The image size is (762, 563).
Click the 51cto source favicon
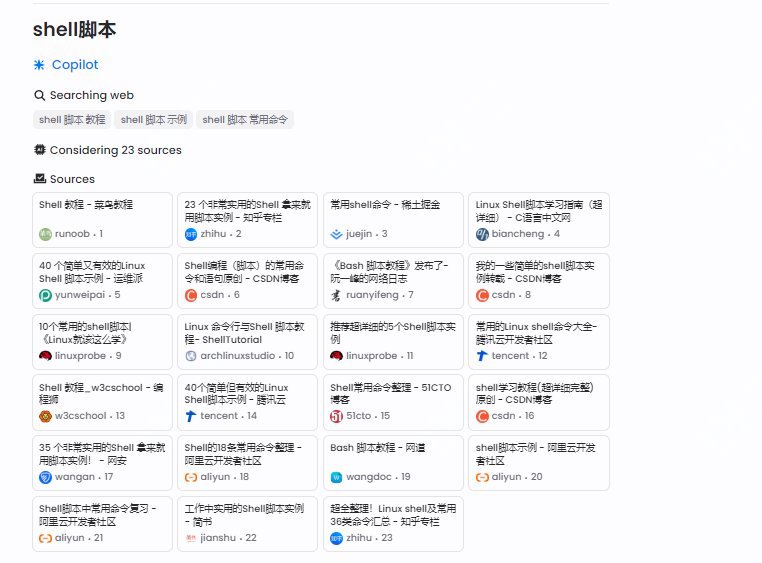point(337,416)
